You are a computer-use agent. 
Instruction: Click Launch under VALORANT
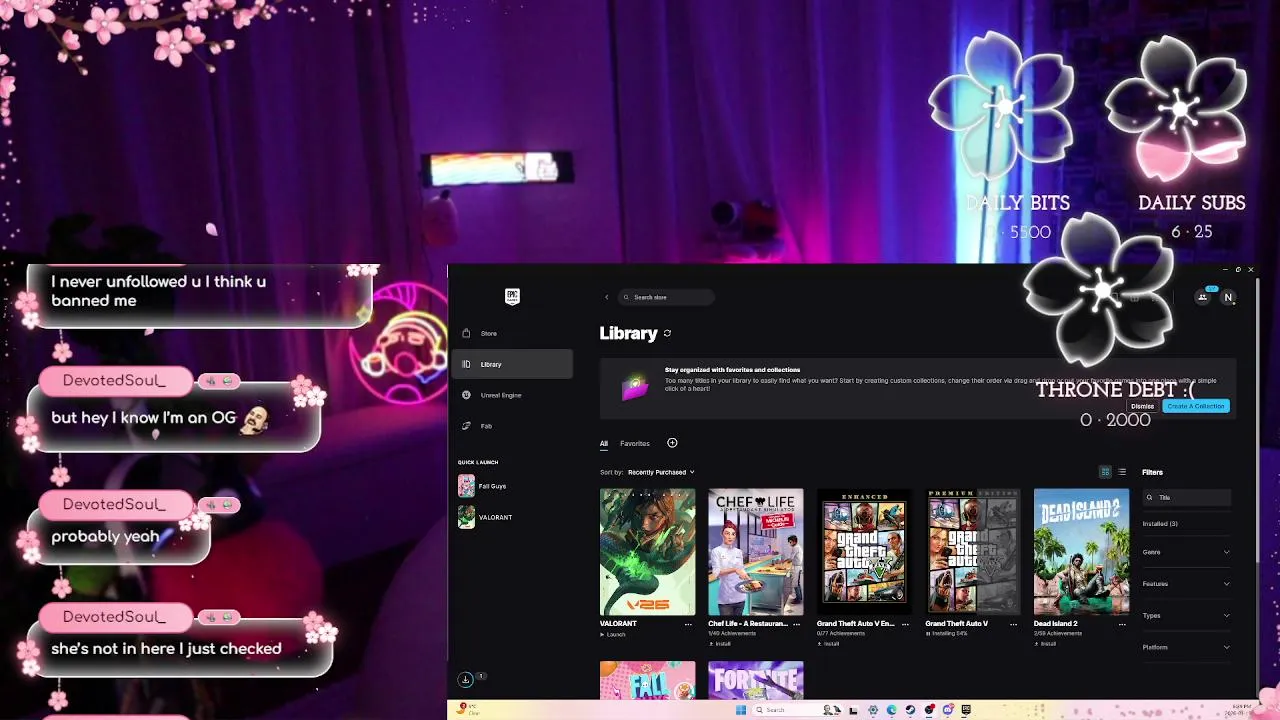(x=613, y=634)
